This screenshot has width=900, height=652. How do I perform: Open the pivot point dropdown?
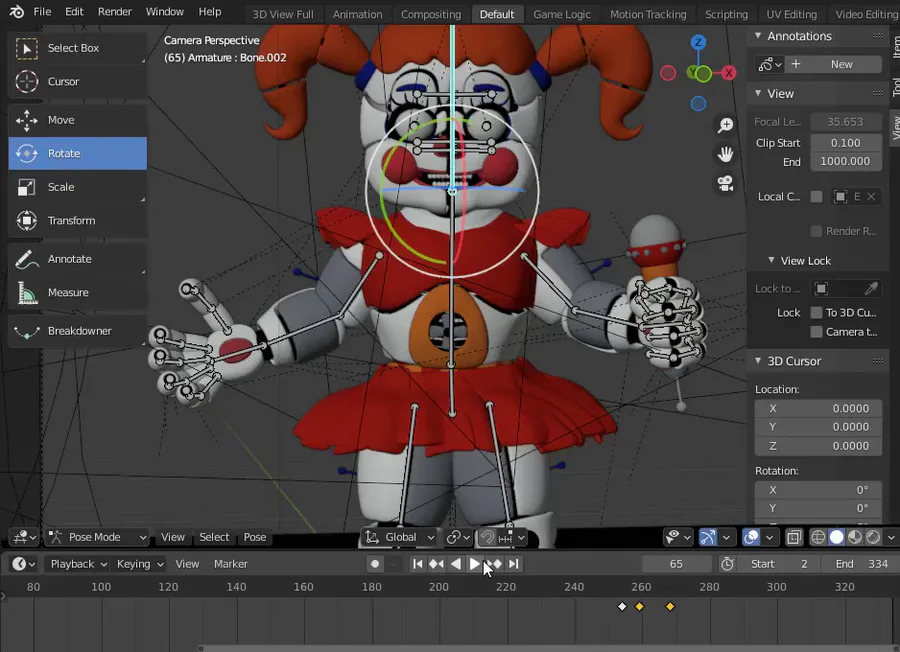point(458,537)
